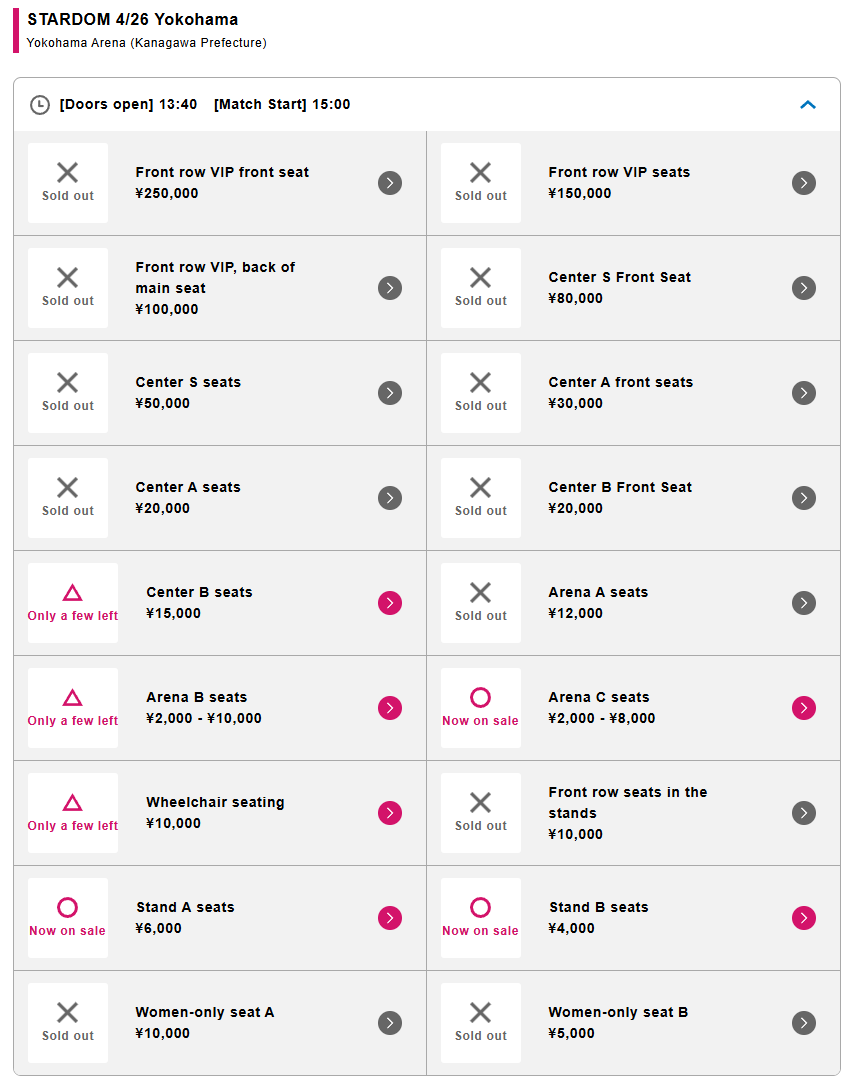Viewport: 852px width, 1079px height.
Task: Click the 'Now on sale' circle for Stand A seats
Action: coord(67,907)
